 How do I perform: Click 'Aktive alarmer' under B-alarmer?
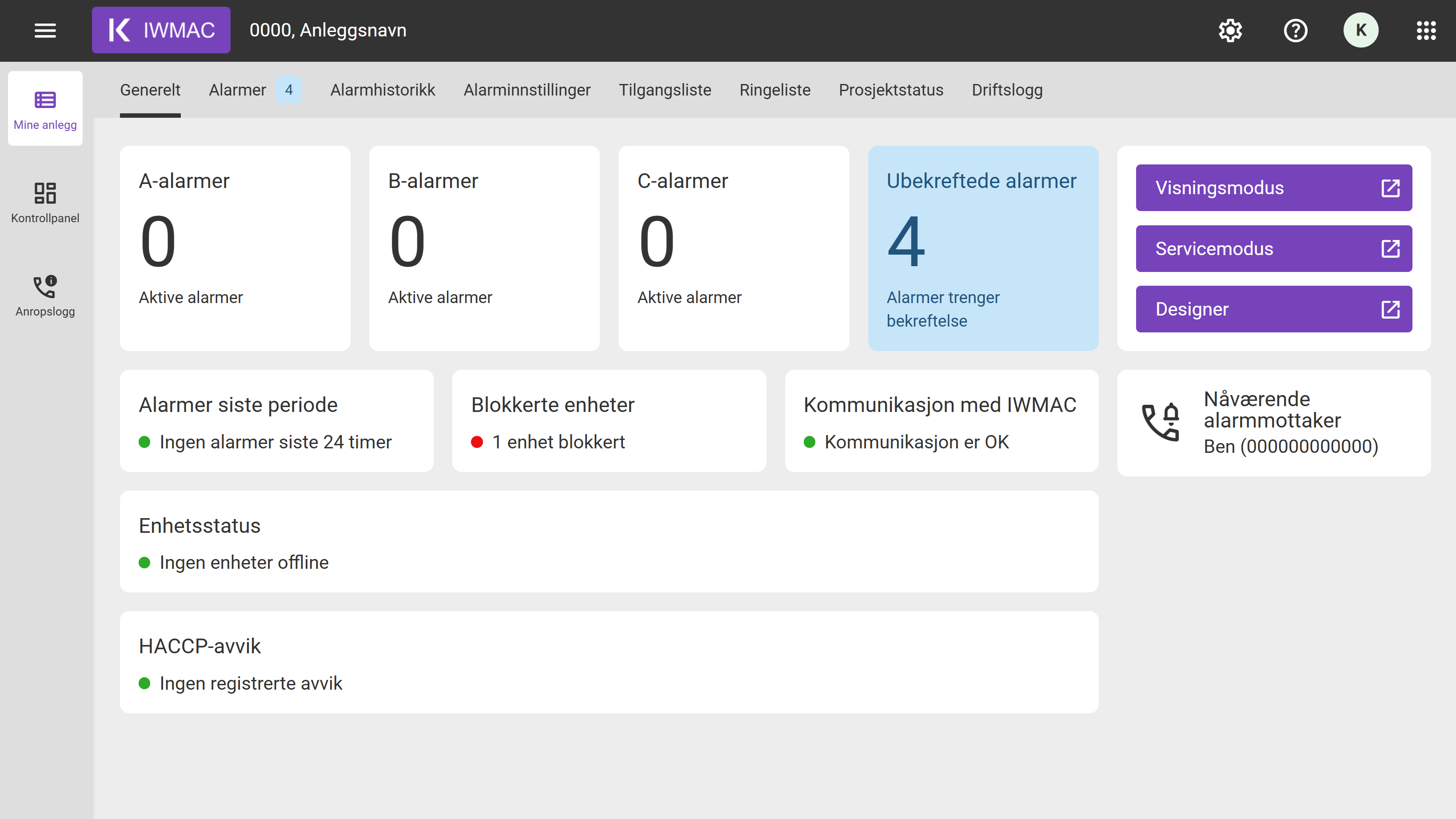440,297
